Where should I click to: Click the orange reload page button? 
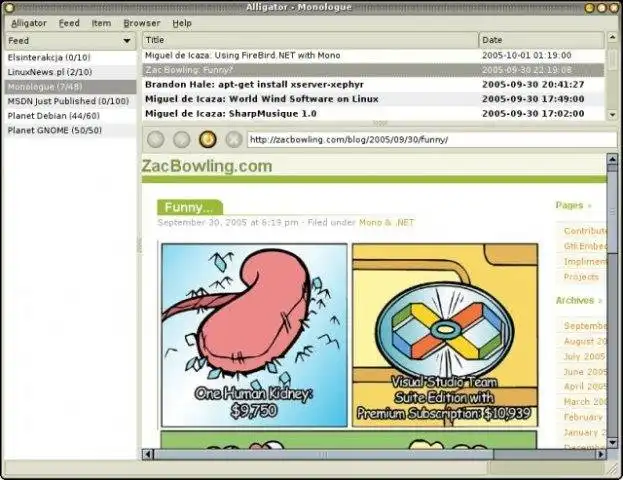[x=208, y=139]
